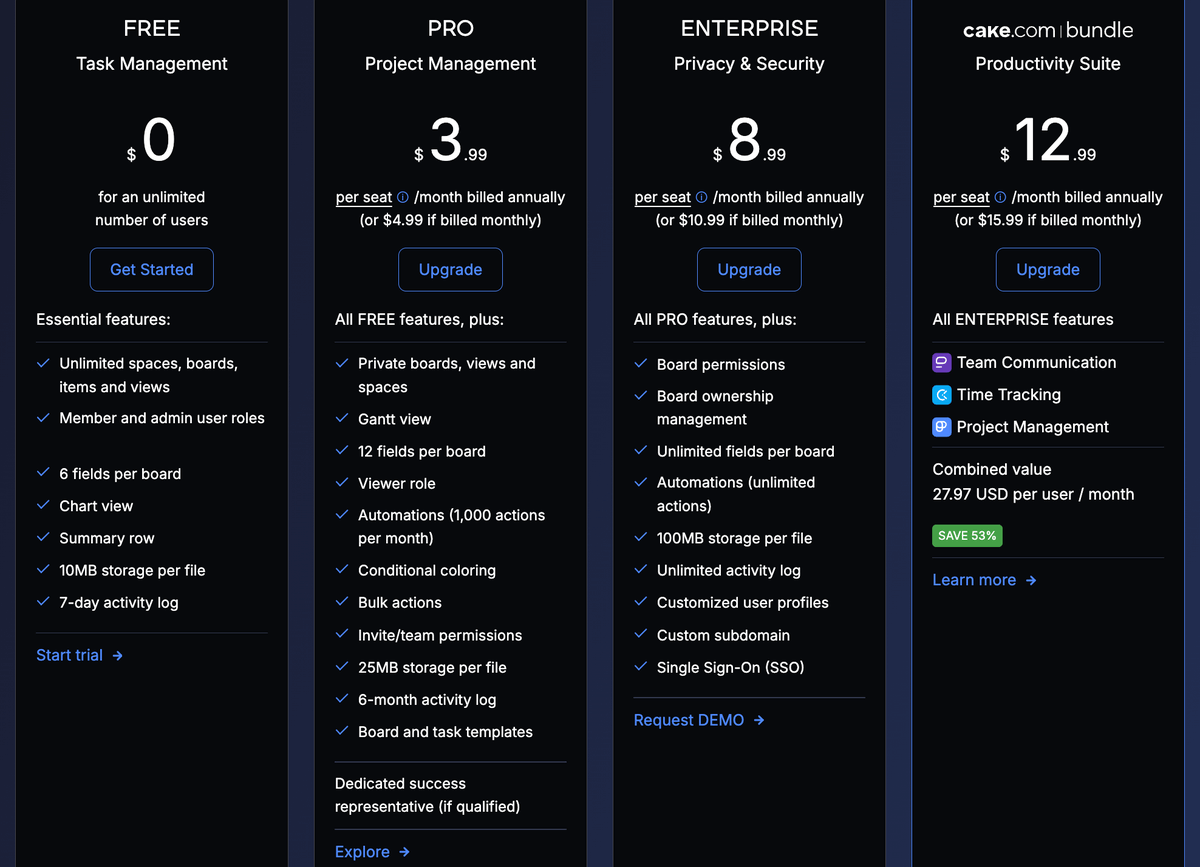Follow the Explore link in PRO
This screenshot has height=867, width=1200.
[x=362, y=852]
